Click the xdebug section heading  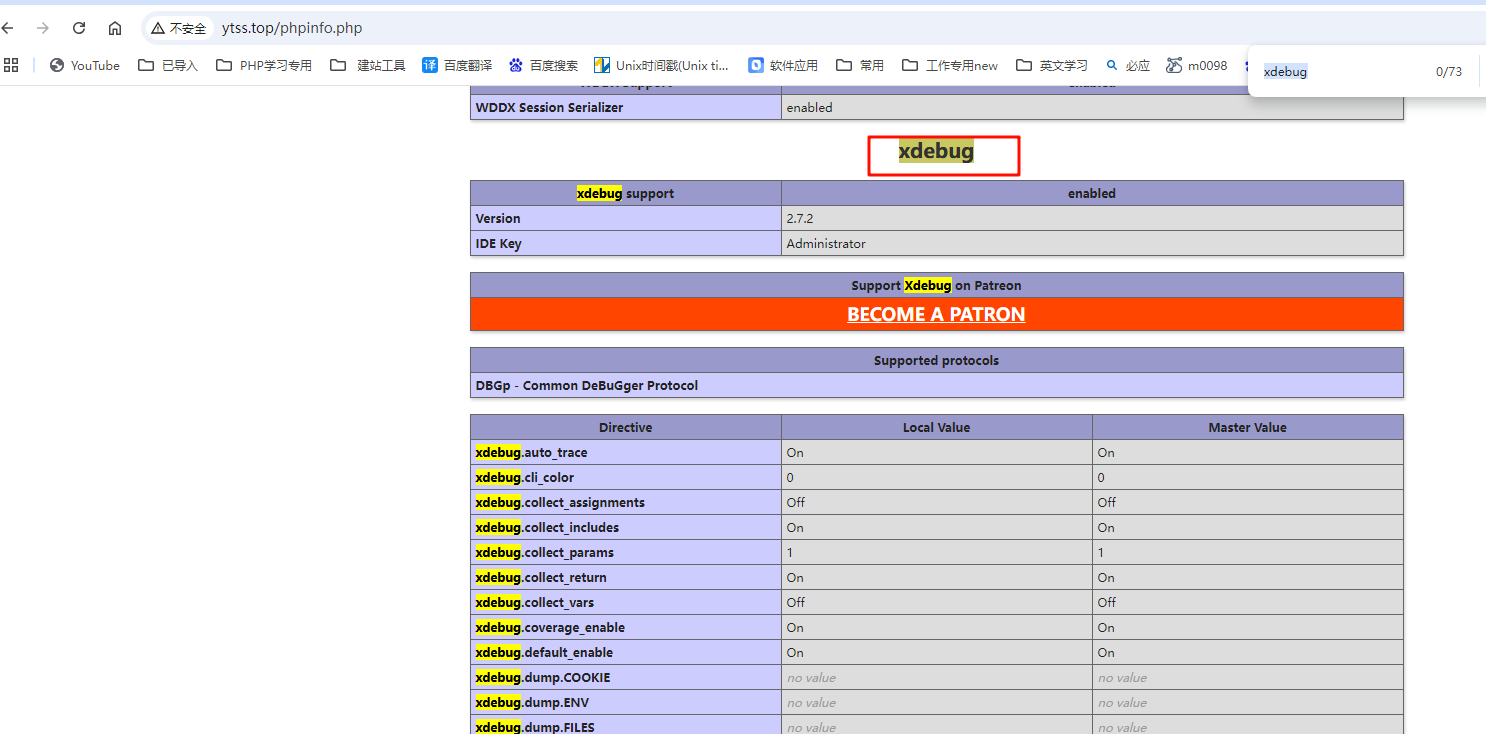click(936, 151)
